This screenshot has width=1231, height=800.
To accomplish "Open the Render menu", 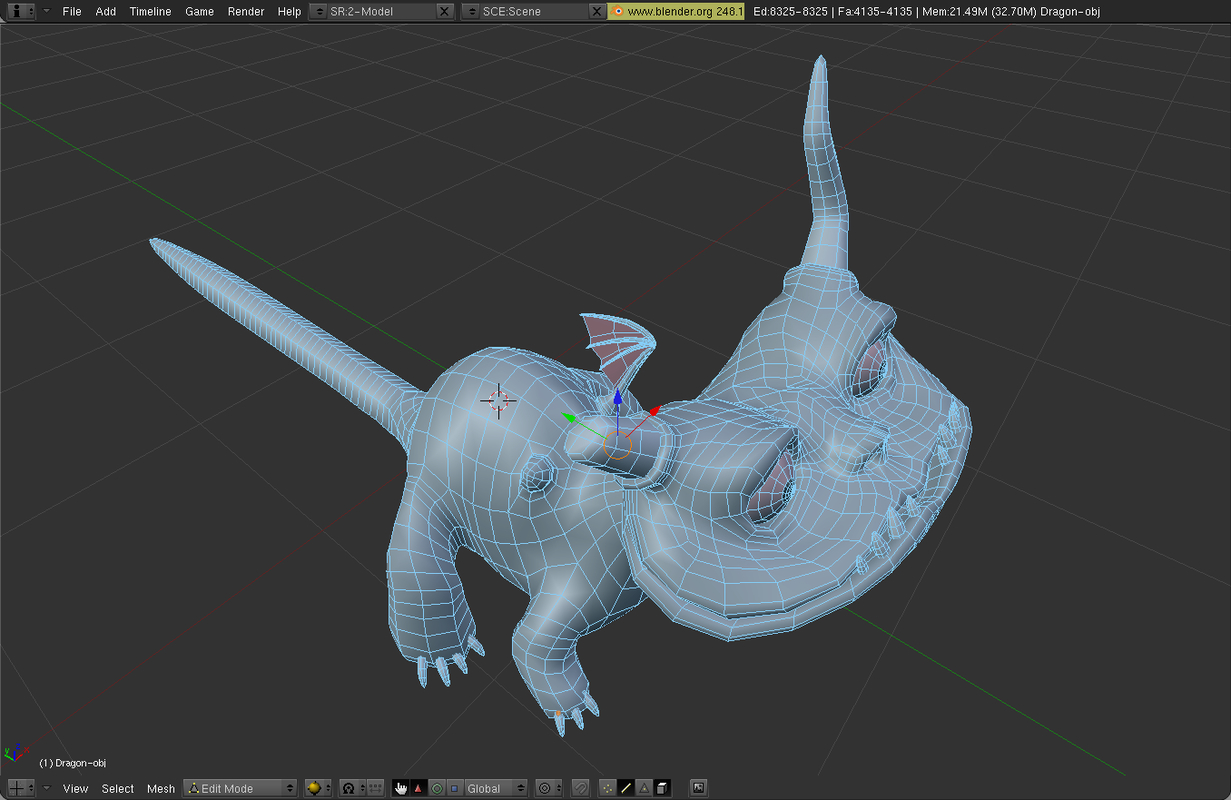I will coord(245,11).
